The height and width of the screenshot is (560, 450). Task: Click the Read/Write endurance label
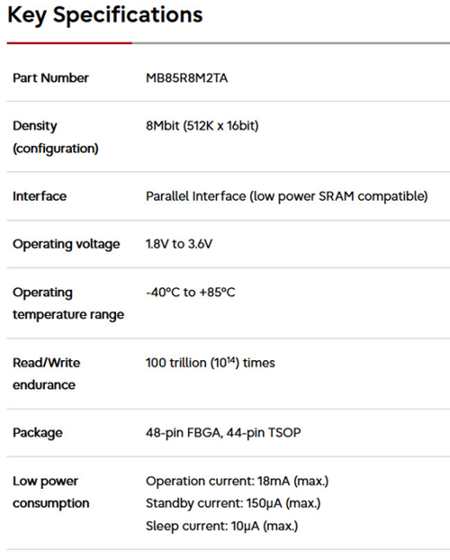46,374
